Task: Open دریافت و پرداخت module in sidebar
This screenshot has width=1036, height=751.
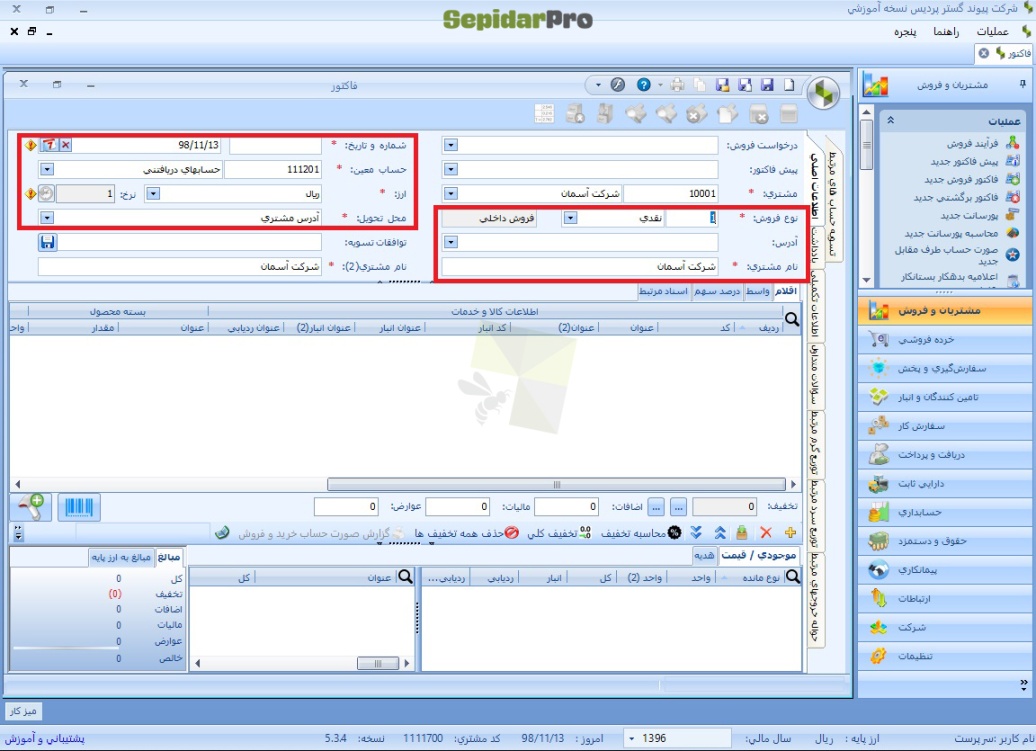Action: tap(945, 454)
